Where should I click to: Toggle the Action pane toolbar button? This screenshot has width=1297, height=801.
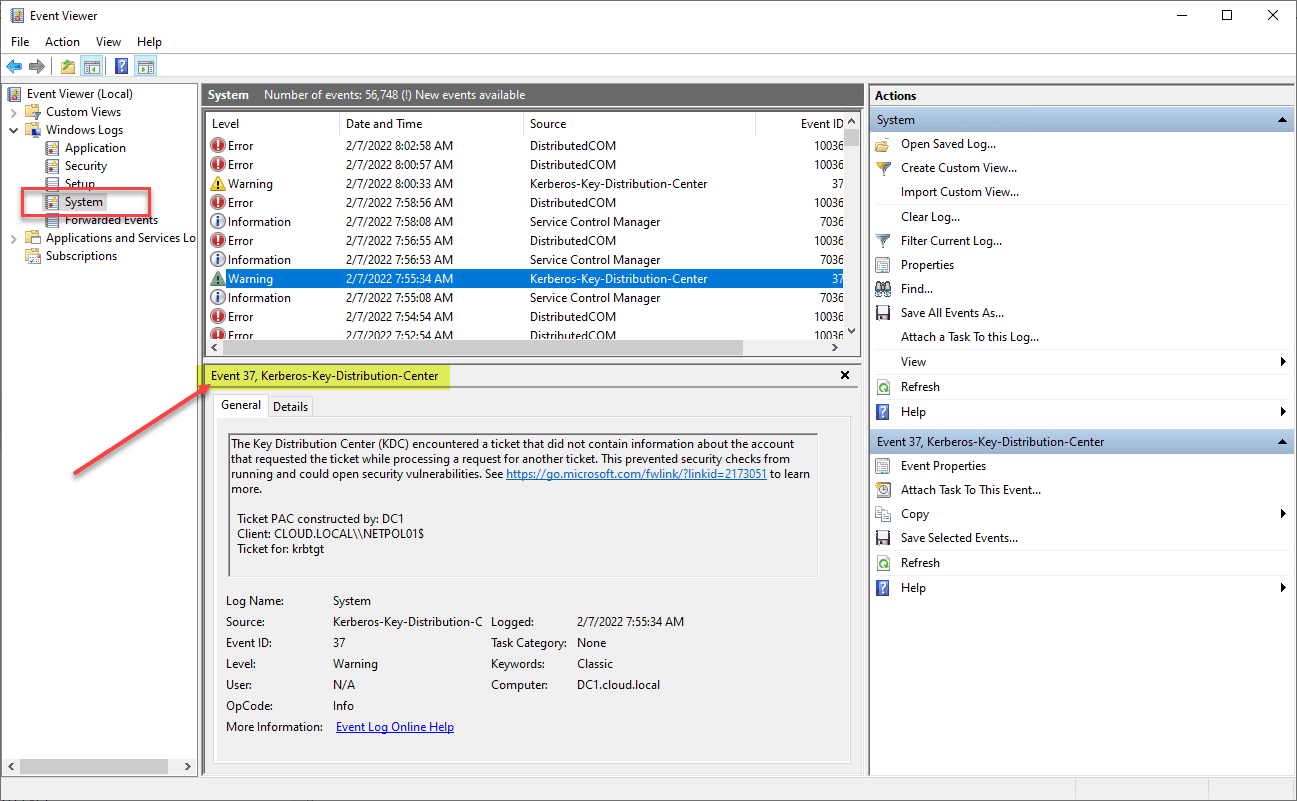146,67
